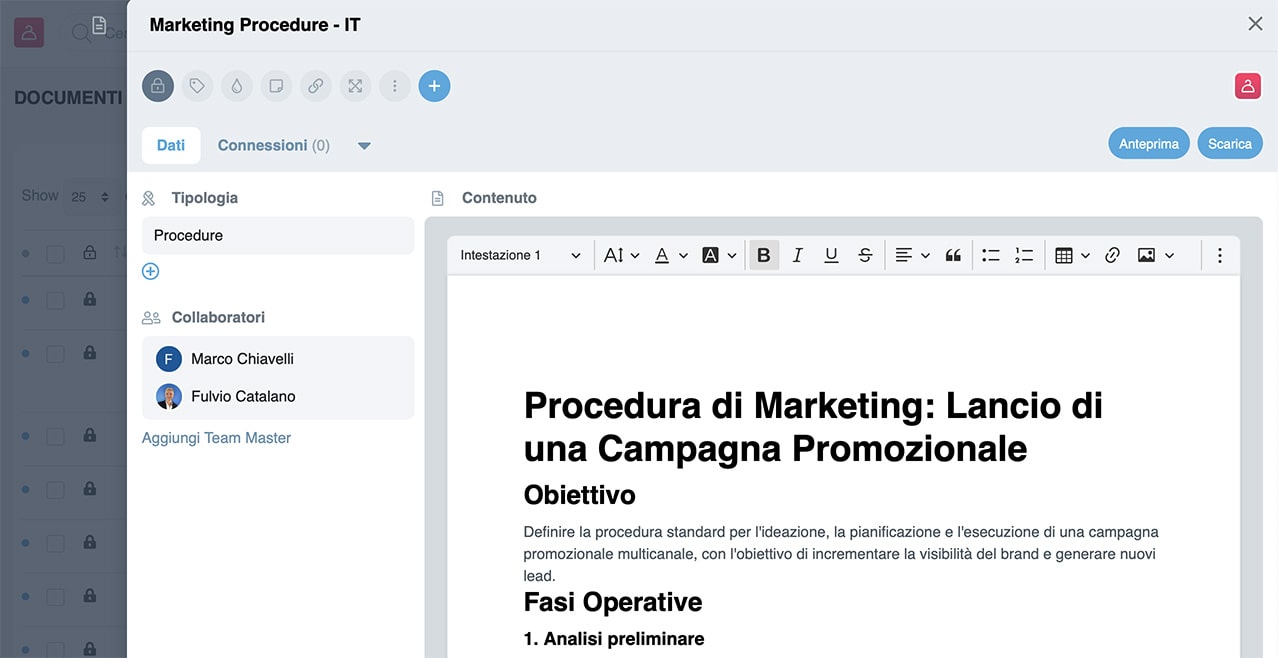This screenshot has width=1278, height=658.
Task: Click the Procedure tipologia field
Action: tap(278, 236)
